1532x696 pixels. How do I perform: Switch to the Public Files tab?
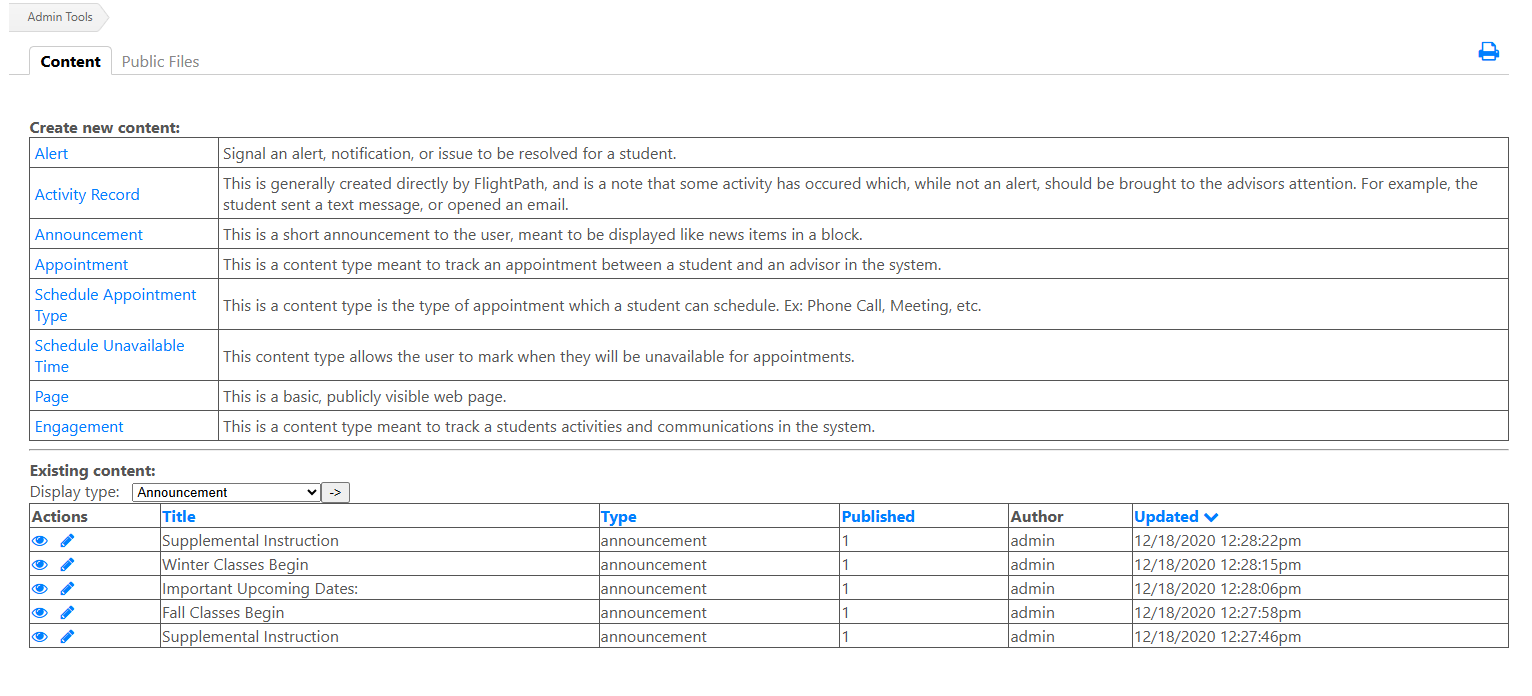click(160, 61)
